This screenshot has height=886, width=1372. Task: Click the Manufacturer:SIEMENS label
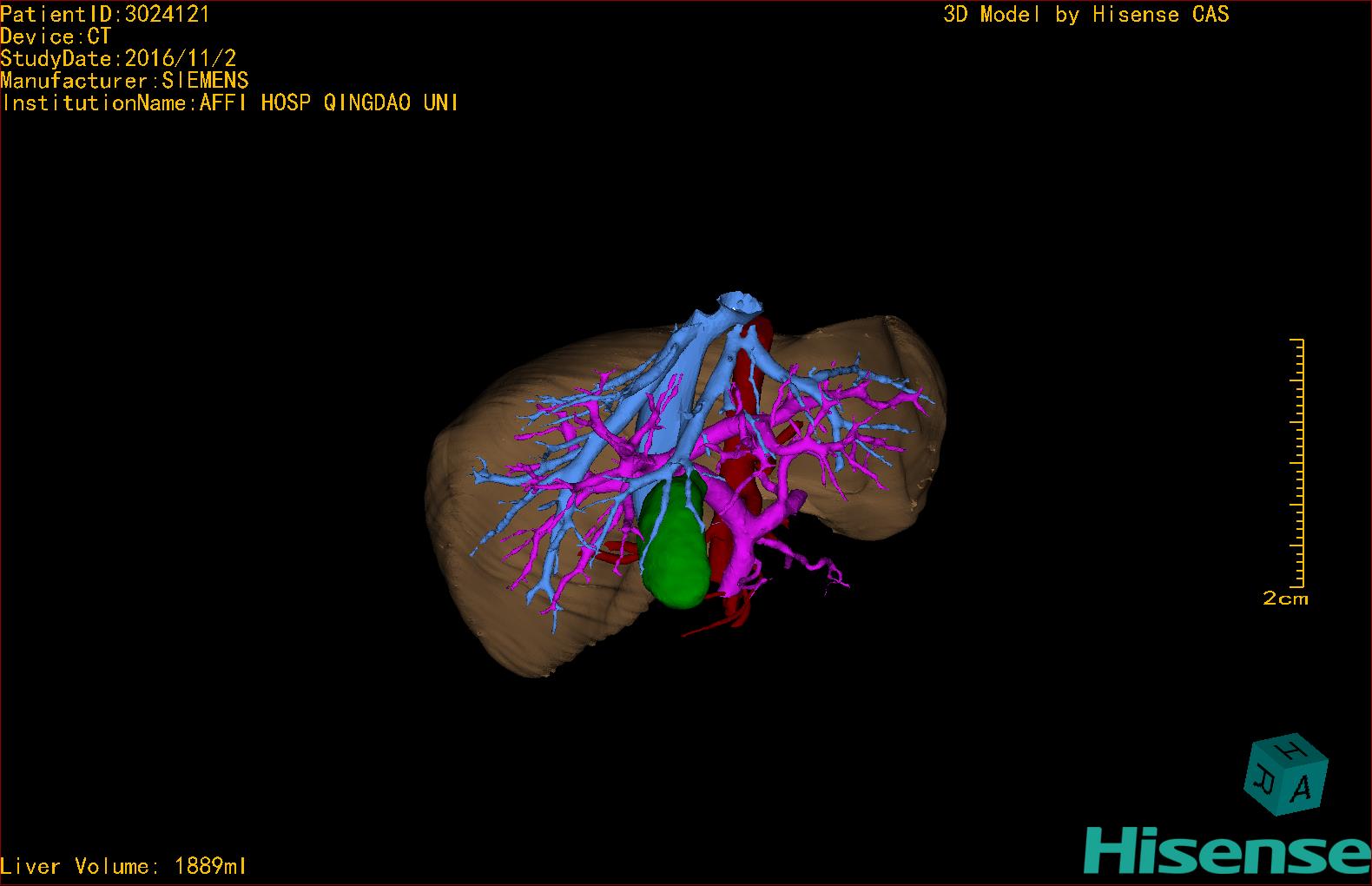click(124, 81)
